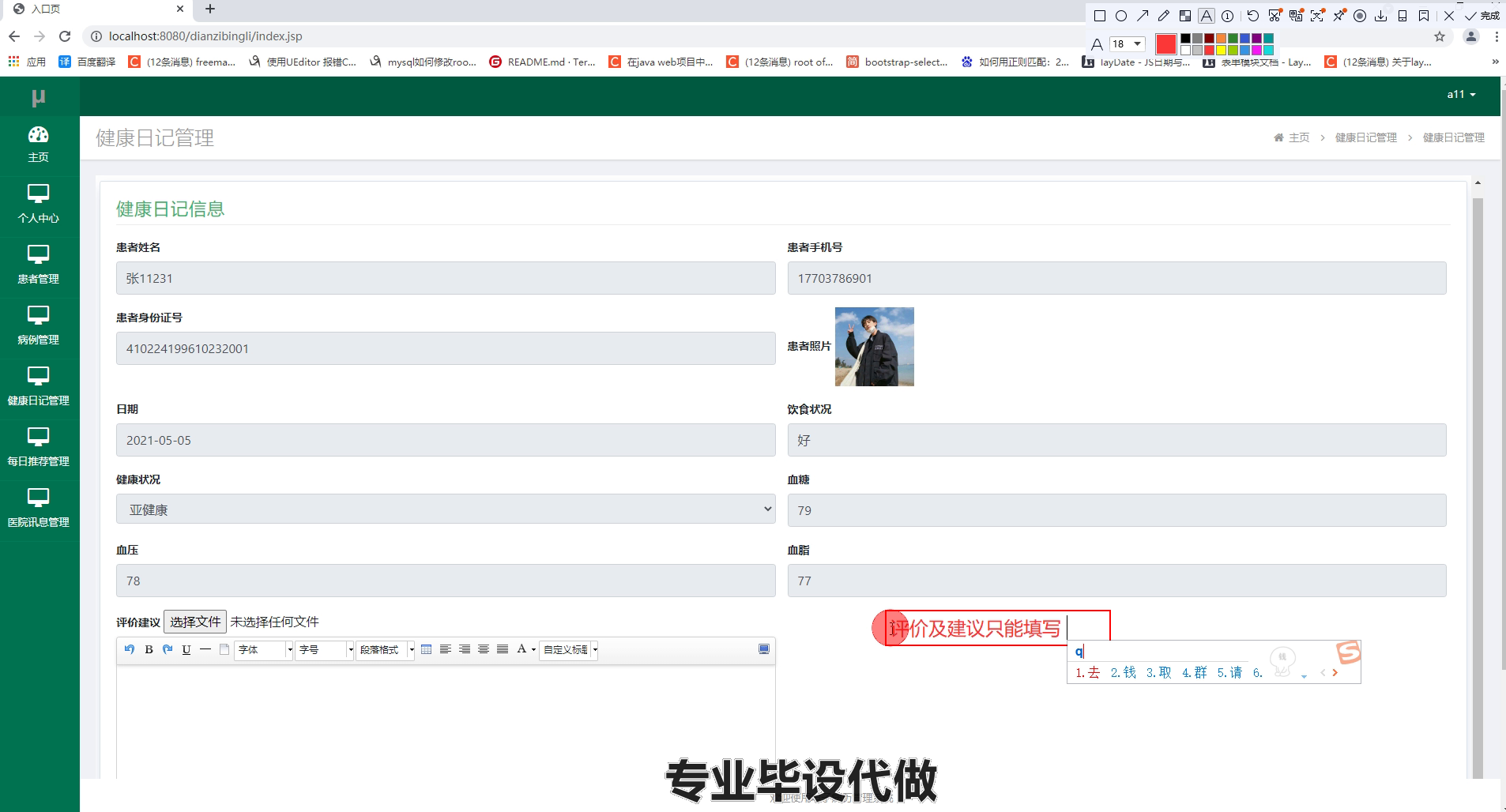Viewport: 1506px width, 812px height.
Task: Select the ellipse annotation tool
Action: (1120, 16)
